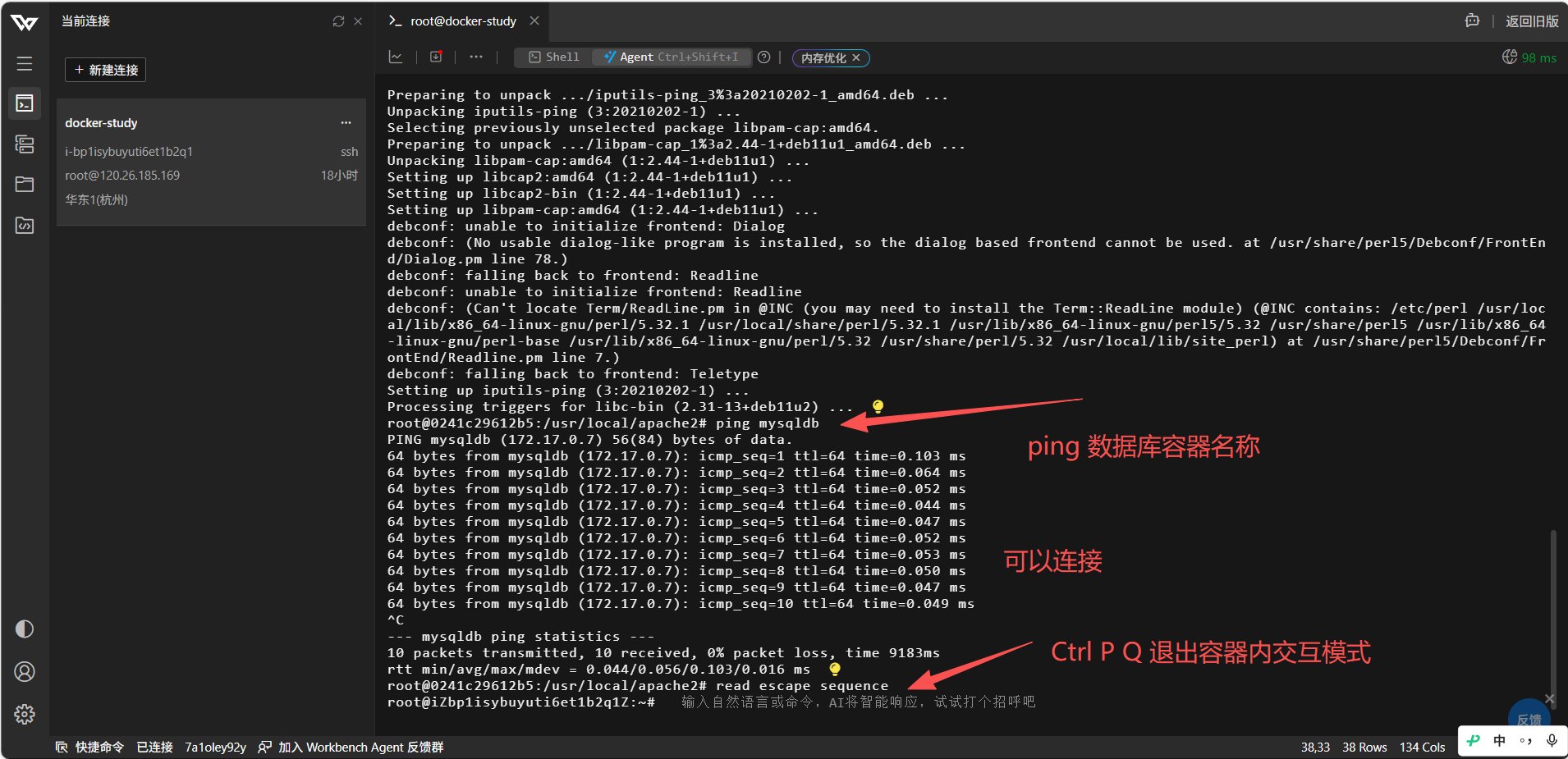The width and height of the screenshot is (1568, 759).
Task: Close the root@docker-study tab
Action: pyautogui.click(x=534, y=21)
